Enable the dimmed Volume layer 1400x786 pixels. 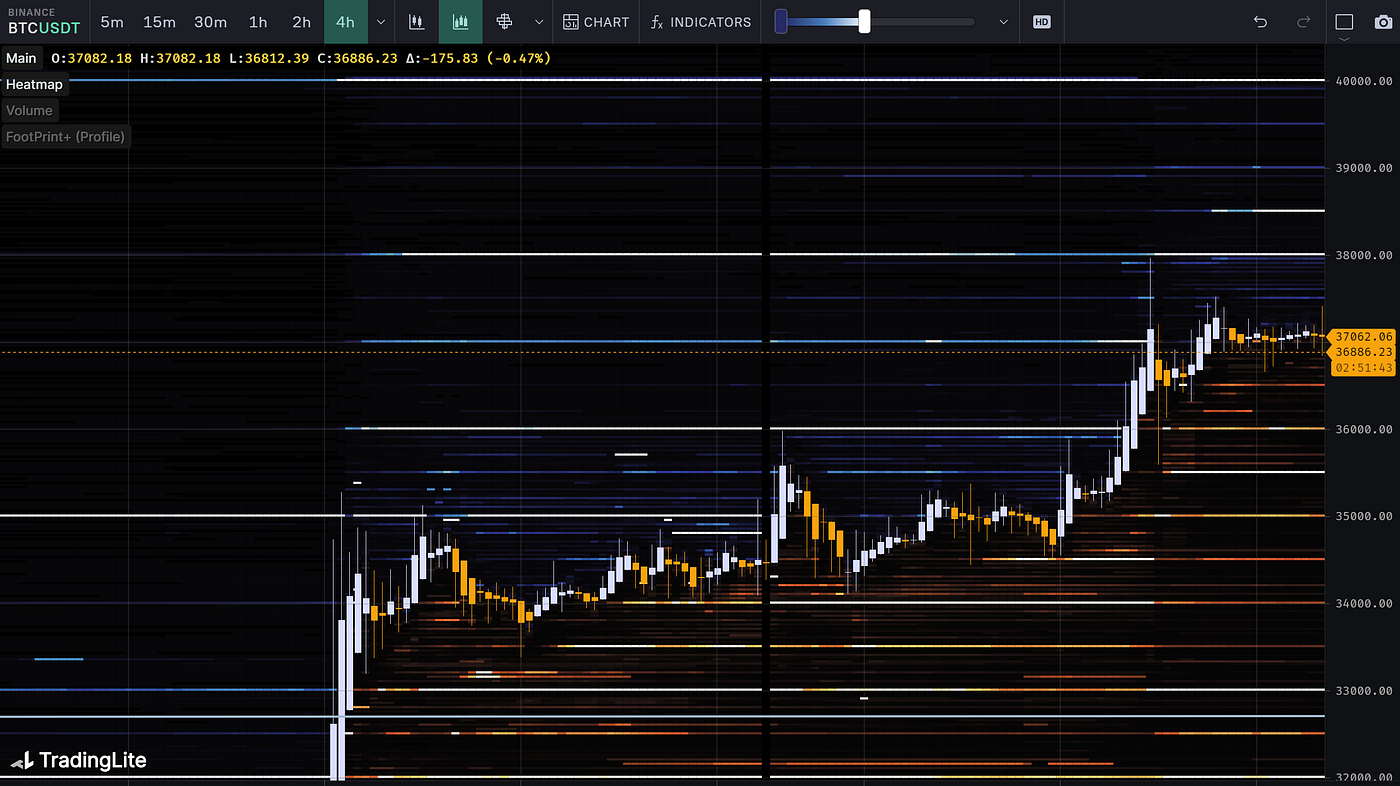29,110
